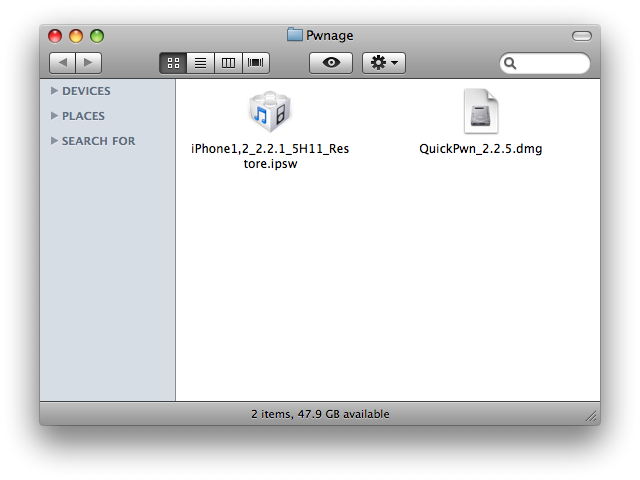The height and width of the screenshot is (480, 640).
Task: Open the Action gear menu
Action: pos(384,63)
